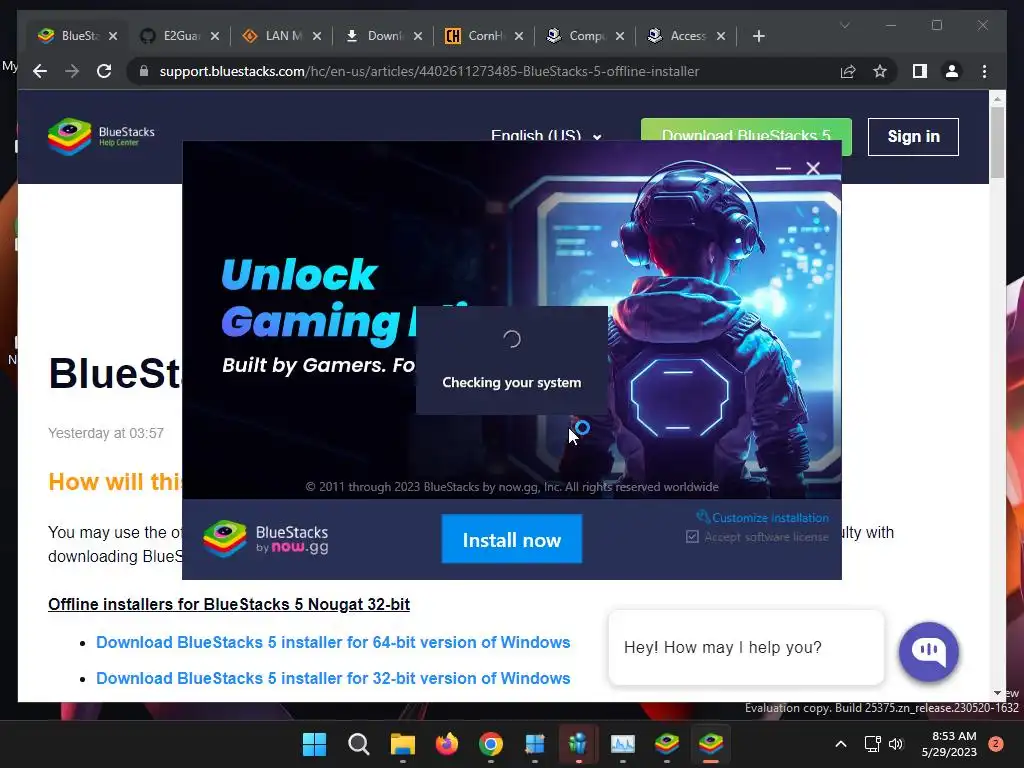This screenshot has width=1024, height=768.
Task: Open the clock showing 8:53 AM
Action: click(x=949, y=744)
